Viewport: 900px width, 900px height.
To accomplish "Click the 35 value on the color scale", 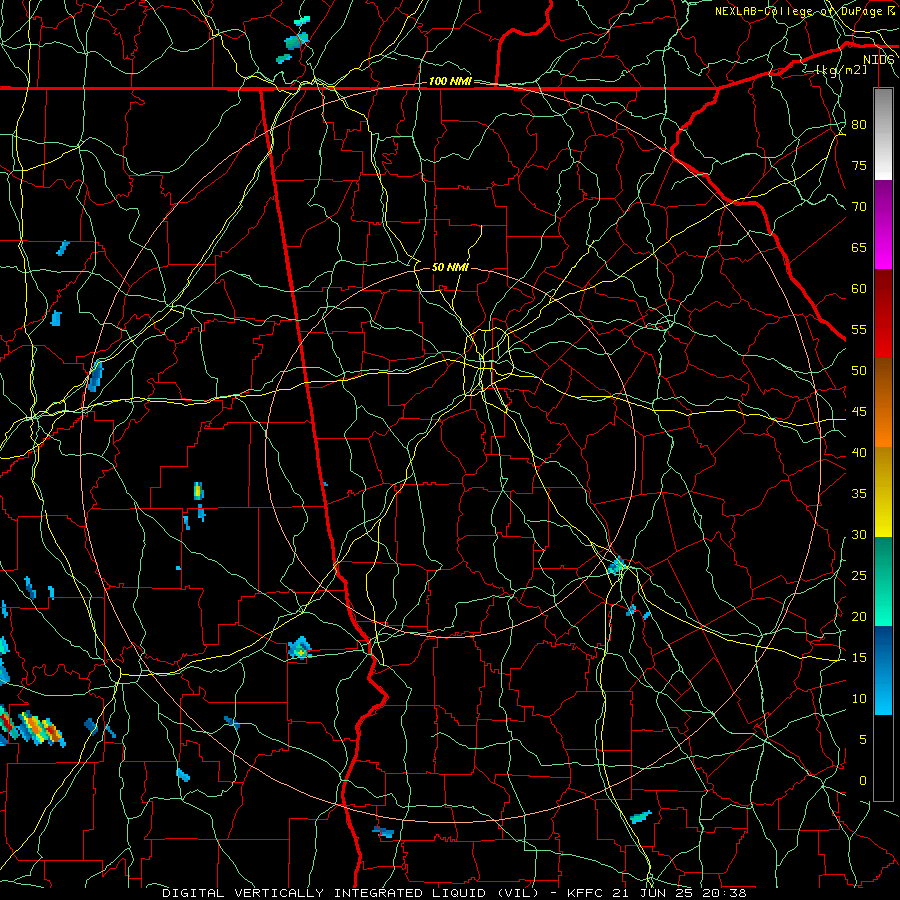I will [x=859, y=494].
